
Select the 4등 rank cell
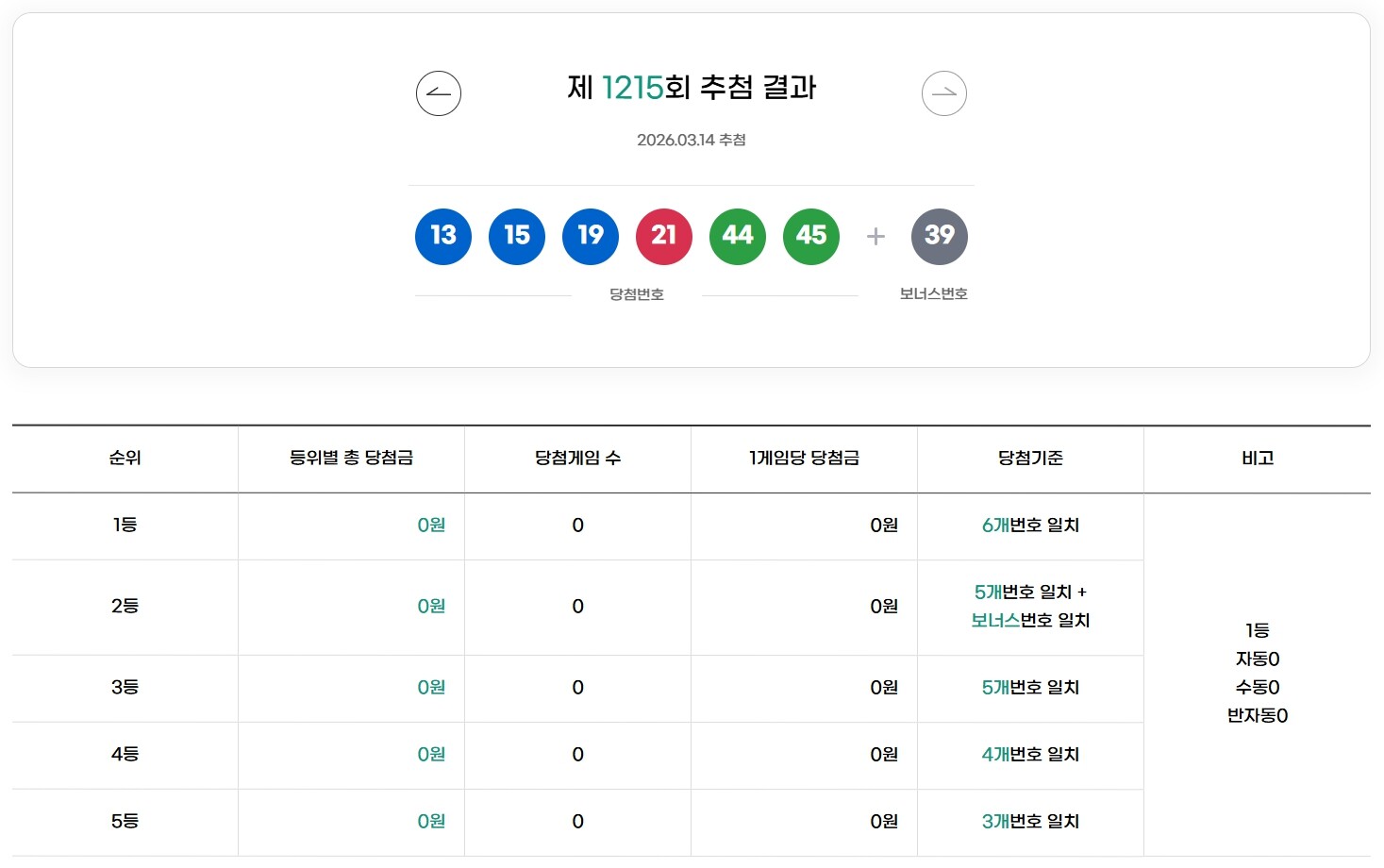tap(125, 754)
